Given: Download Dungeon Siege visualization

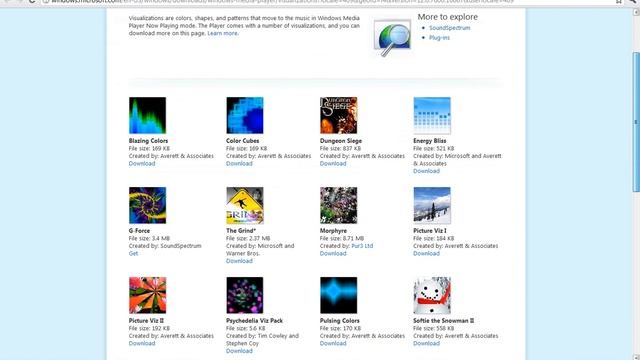Looking at the screenshot, I should tap(333, 164).
